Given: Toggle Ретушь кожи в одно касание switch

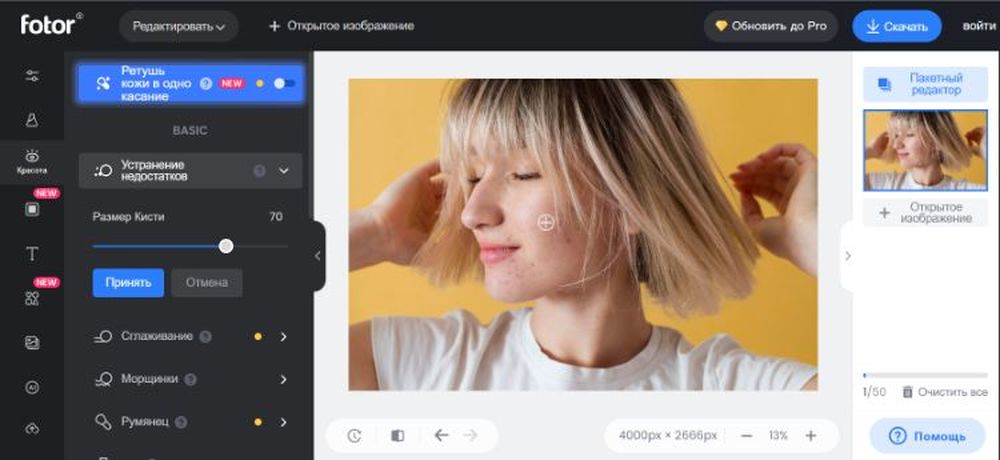Looking at the screenshot, I should (284, 84).
